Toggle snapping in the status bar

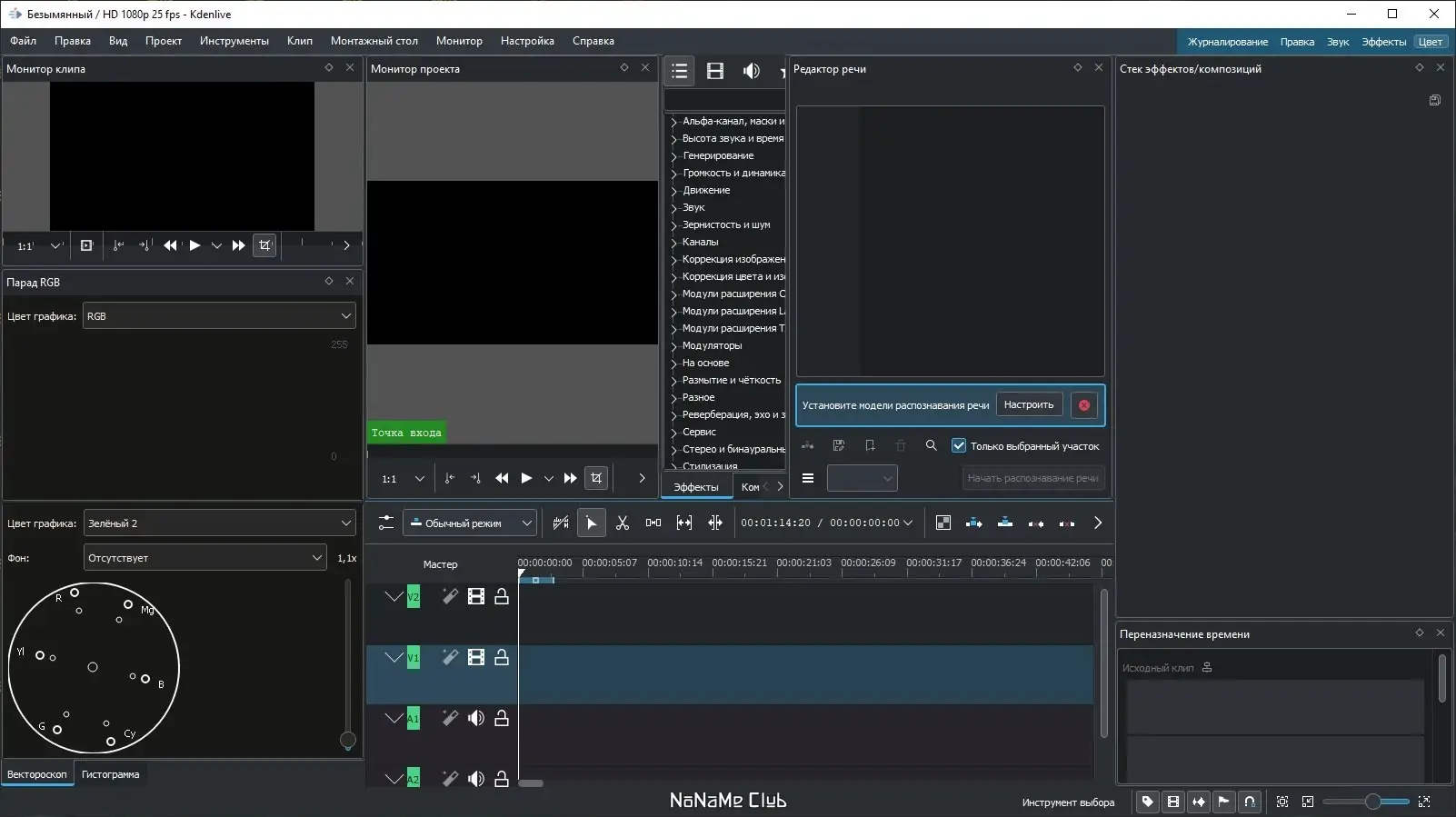1250,802
